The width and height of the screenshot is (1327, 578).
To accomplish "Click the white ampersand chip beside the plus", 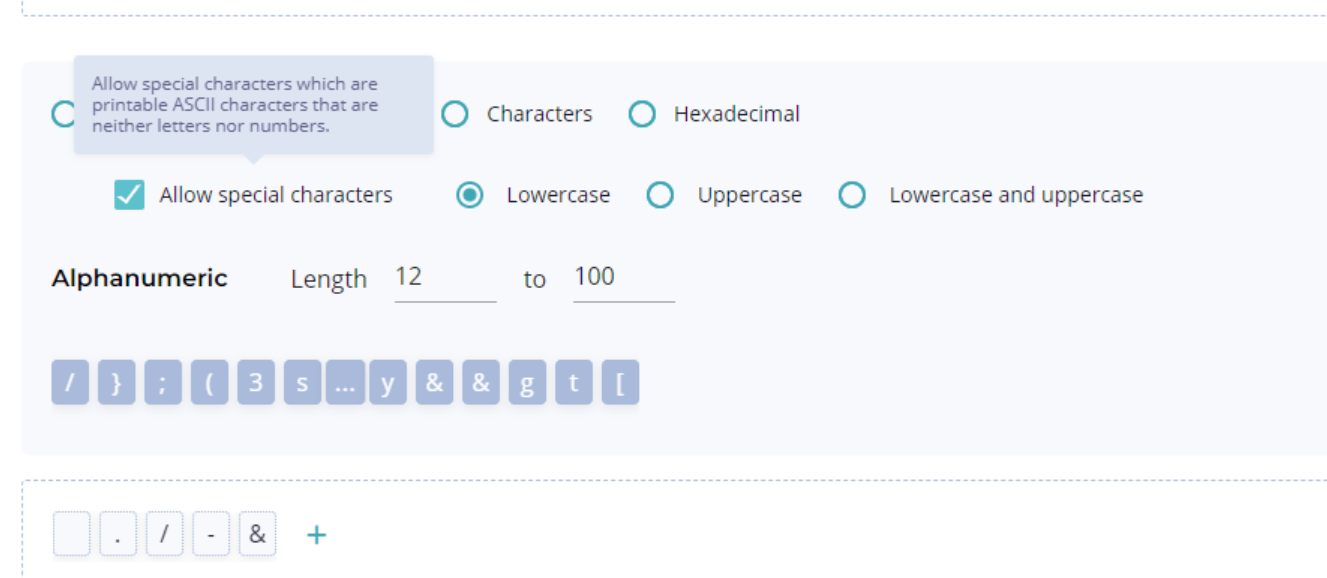I will point(257,535).
